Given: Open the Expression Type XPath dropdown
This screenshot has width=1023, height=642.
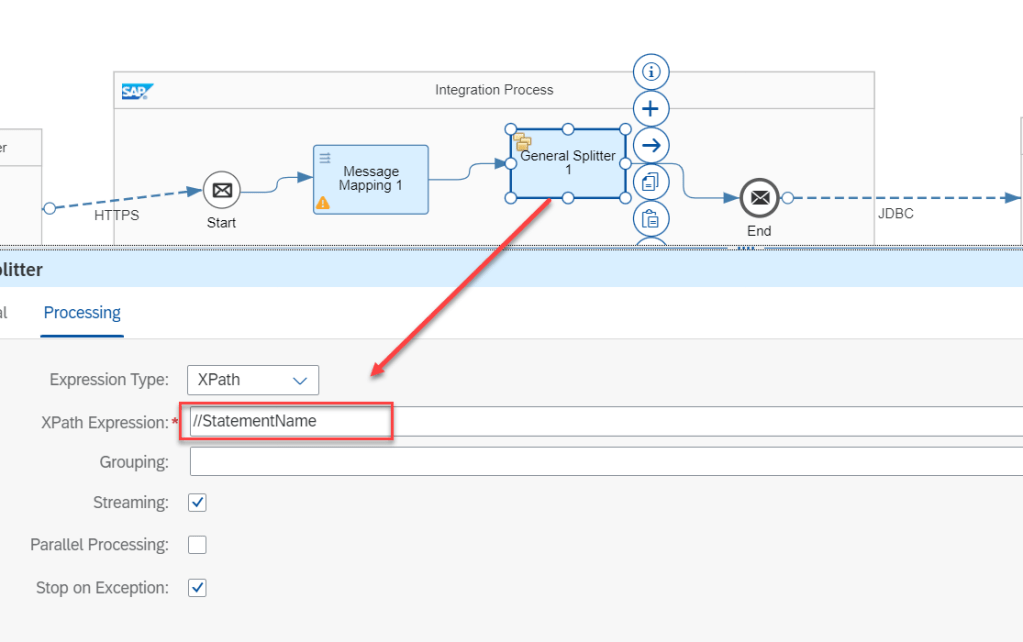Looking at the screenshot, I should (x=253, y=380).
